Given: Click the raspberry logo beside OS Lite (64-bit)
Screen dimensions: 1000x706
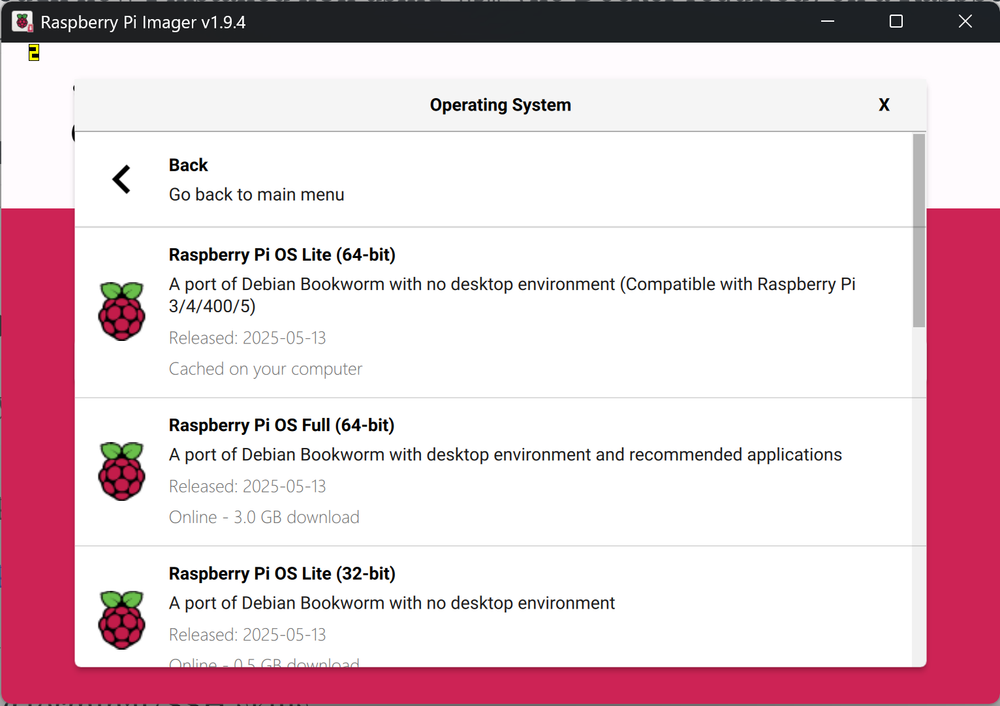Looking at the screenshot, I should (121, 310).
